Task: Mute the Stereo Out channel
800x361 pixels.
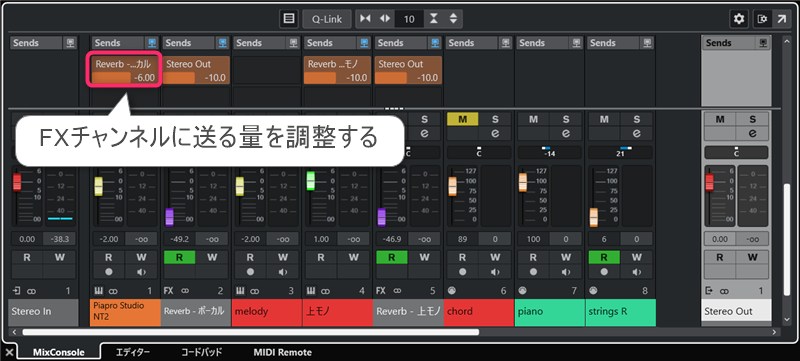Action: (x=720, y=119)
